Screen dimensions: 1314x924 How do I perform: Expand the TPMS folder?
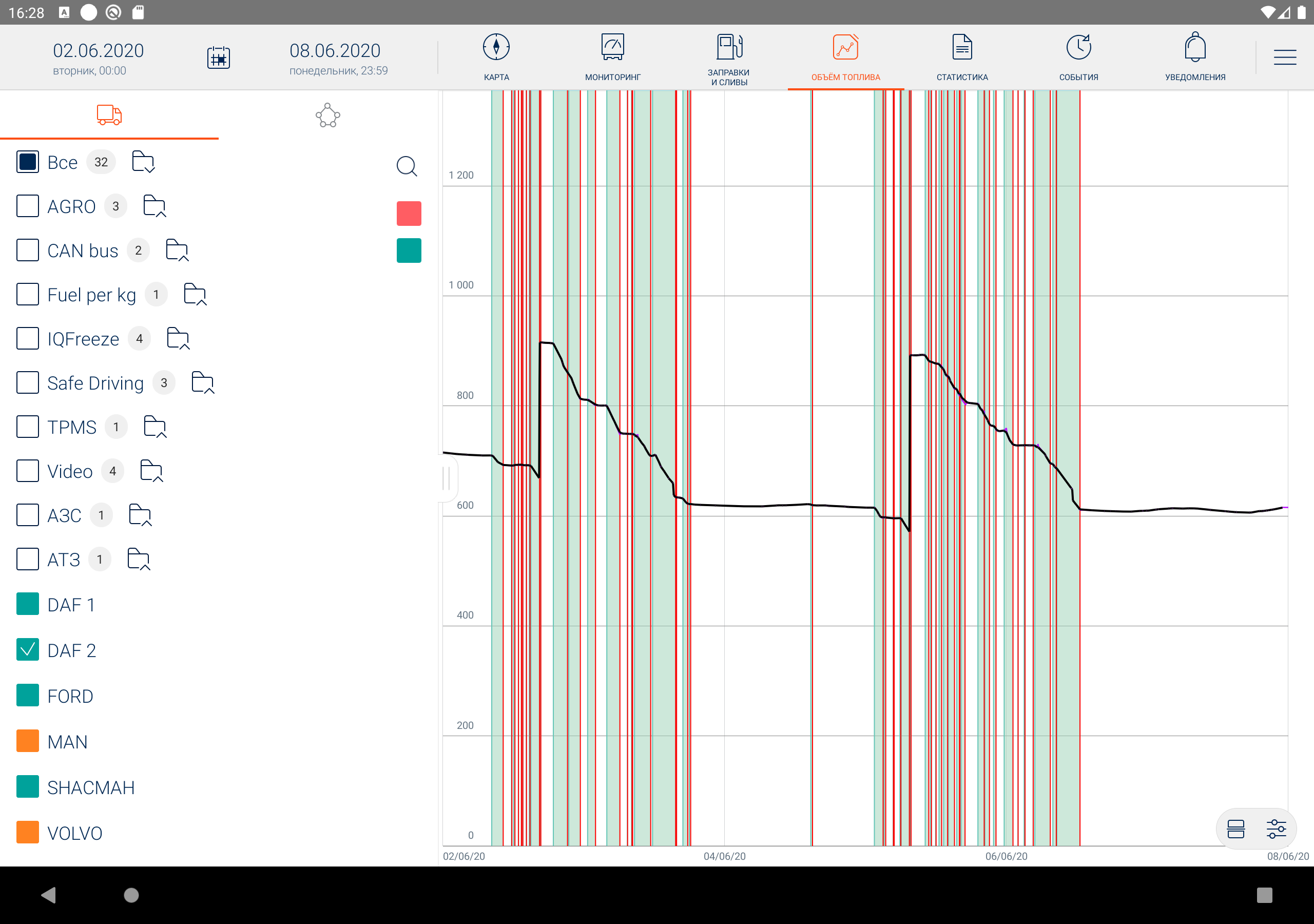tap(155, 427)
